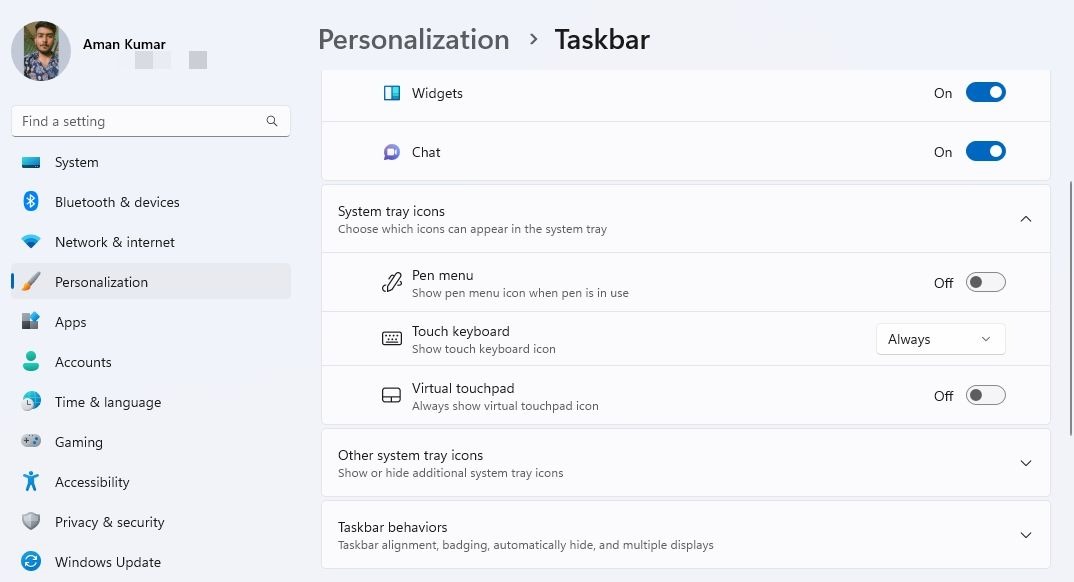Screen dimensions: 1074x582
Task: Click the Apps icon in sidebar
Action: tap(31, 321)
